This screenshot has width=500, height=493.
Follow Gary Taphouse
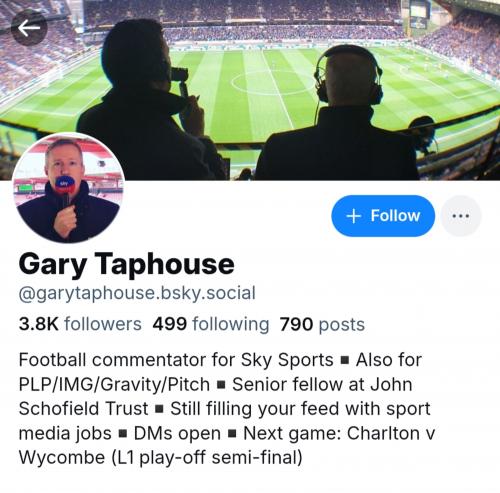click(383, 216)
